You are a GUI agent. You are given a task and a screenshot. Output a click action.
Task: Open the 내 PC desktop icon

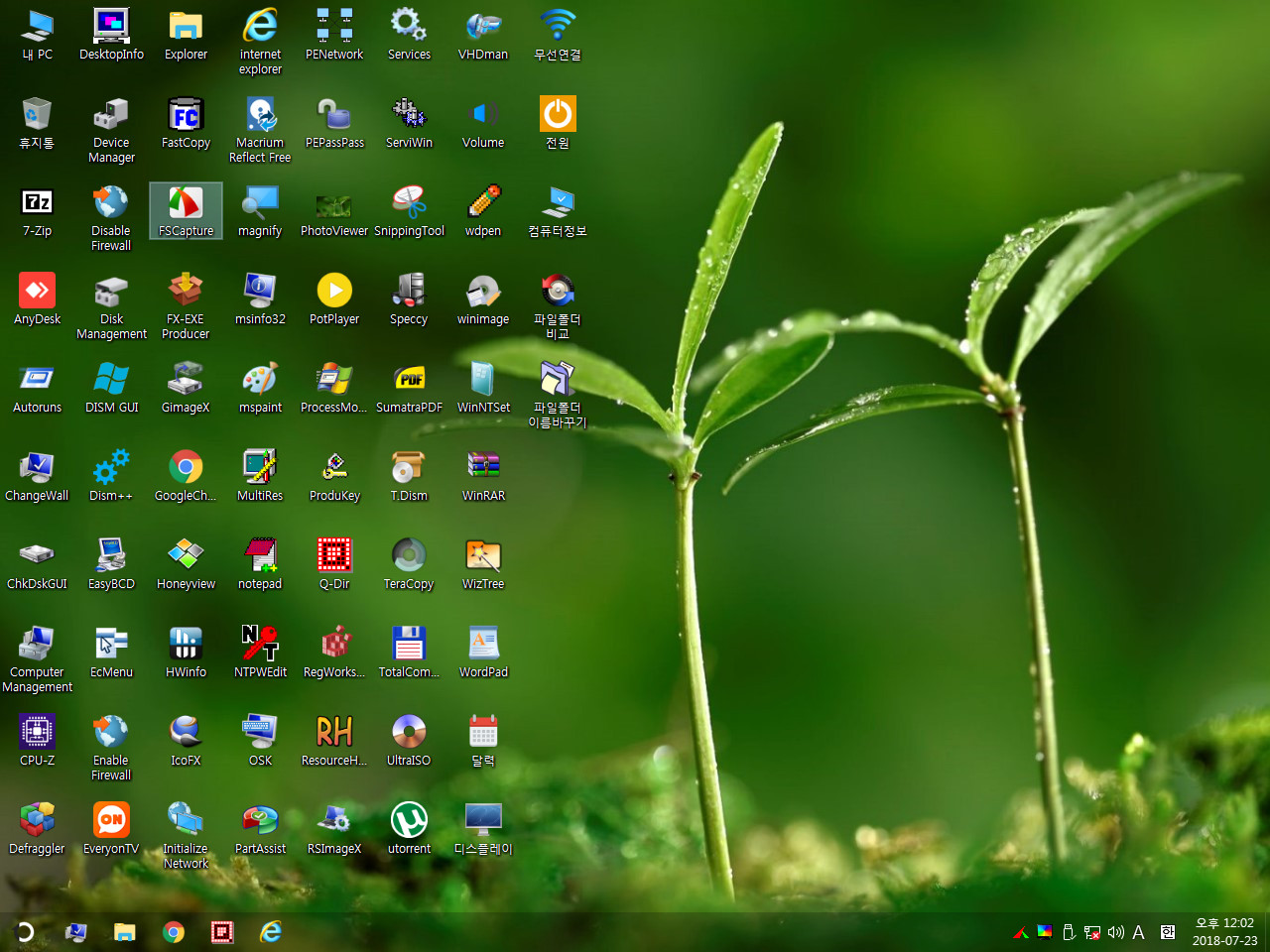pyautogui.click(x=37, y=35)
